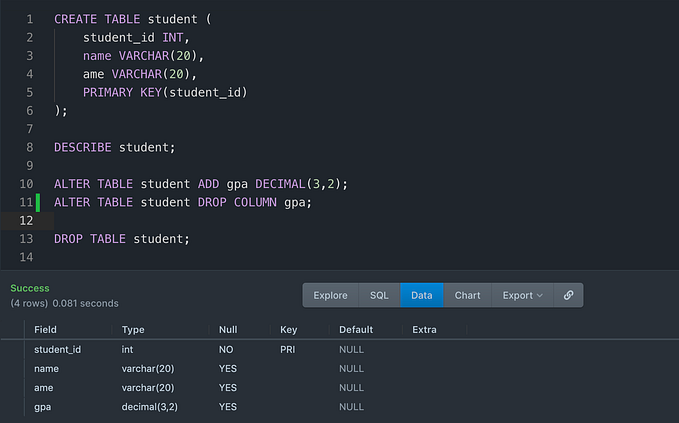Place cursor on DROP TABLE student line
The height and width of the screenshot is (423, 679).
122,239
